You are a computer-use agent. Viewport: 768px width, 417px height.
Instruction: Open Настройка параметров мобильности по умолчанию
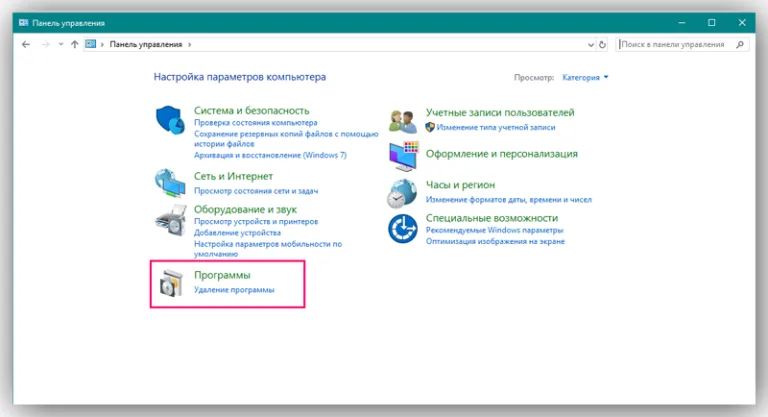coord(267,249)
